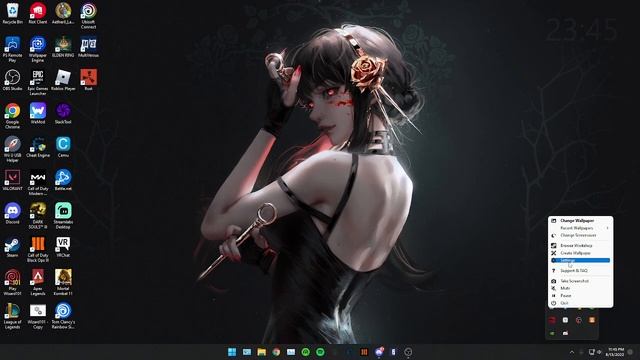Launch the VALORANT desktop shortcut
The image size is (640, 360).
13,180
